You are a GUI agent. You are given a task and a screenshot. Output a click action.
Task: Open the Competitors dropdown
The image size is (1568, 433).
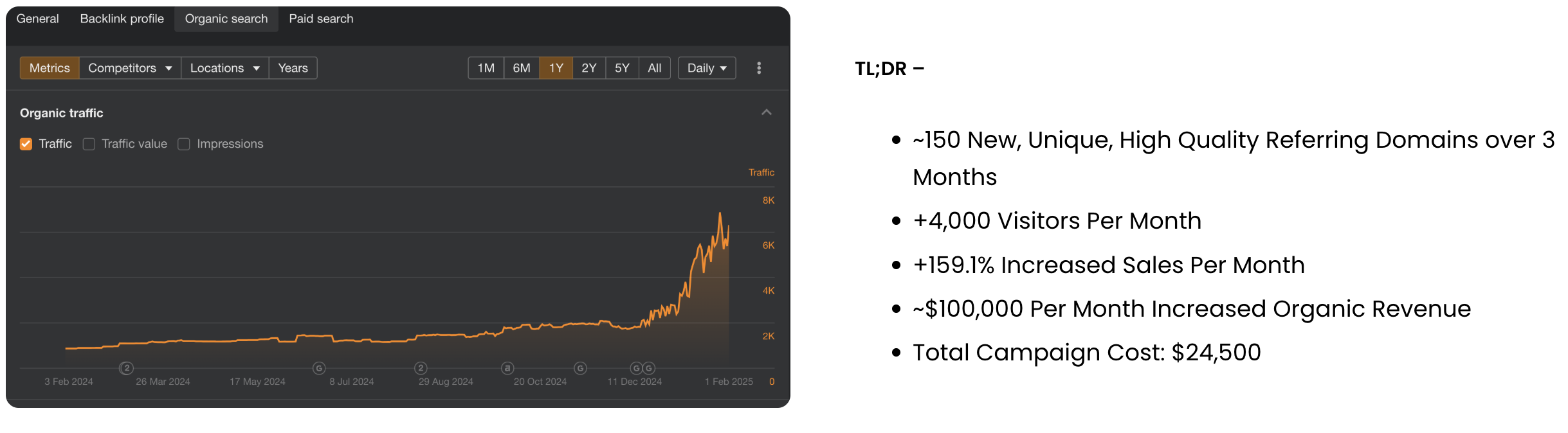tap(130, 68)
